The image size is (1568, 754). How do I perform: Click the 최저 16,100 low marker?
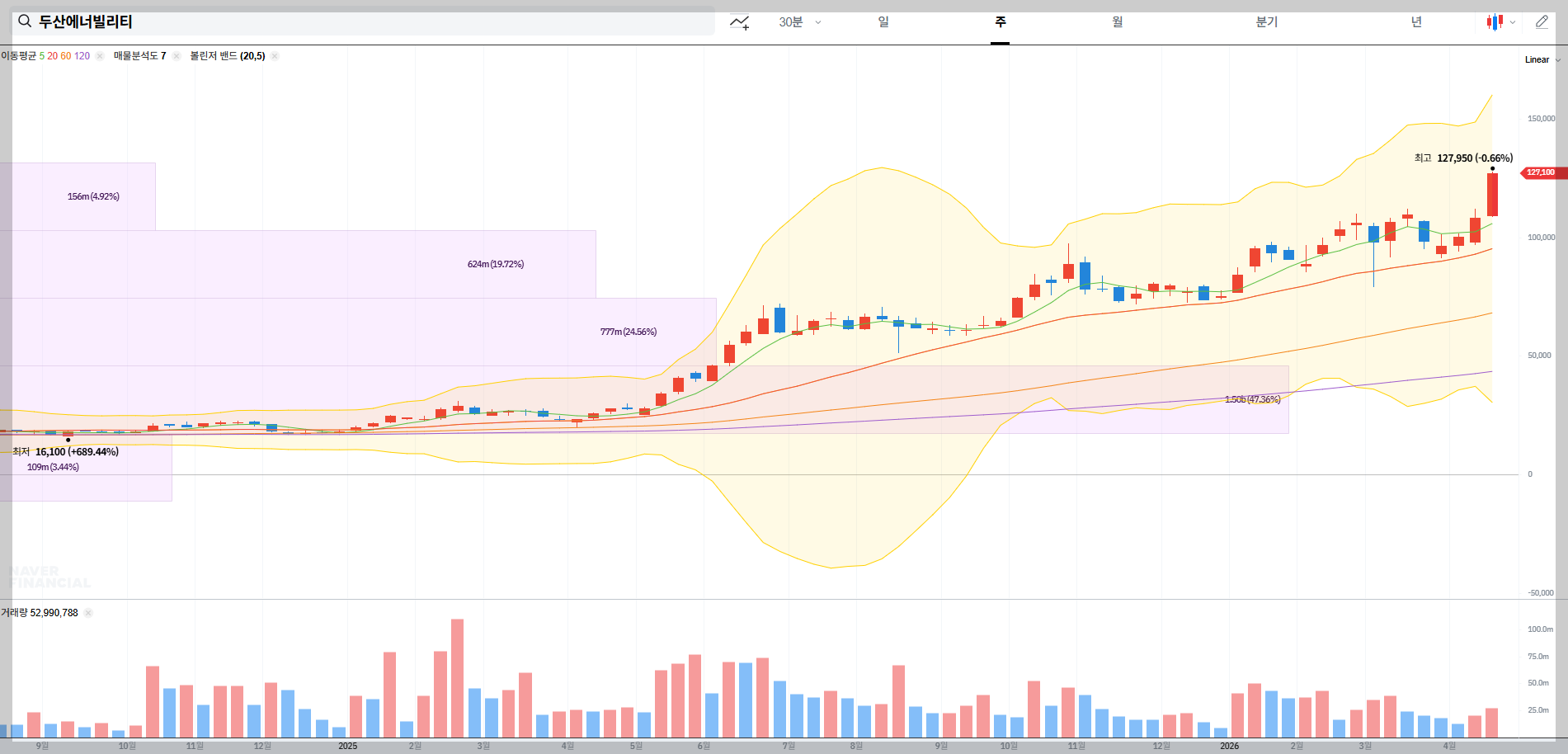[x=65, y=452]
